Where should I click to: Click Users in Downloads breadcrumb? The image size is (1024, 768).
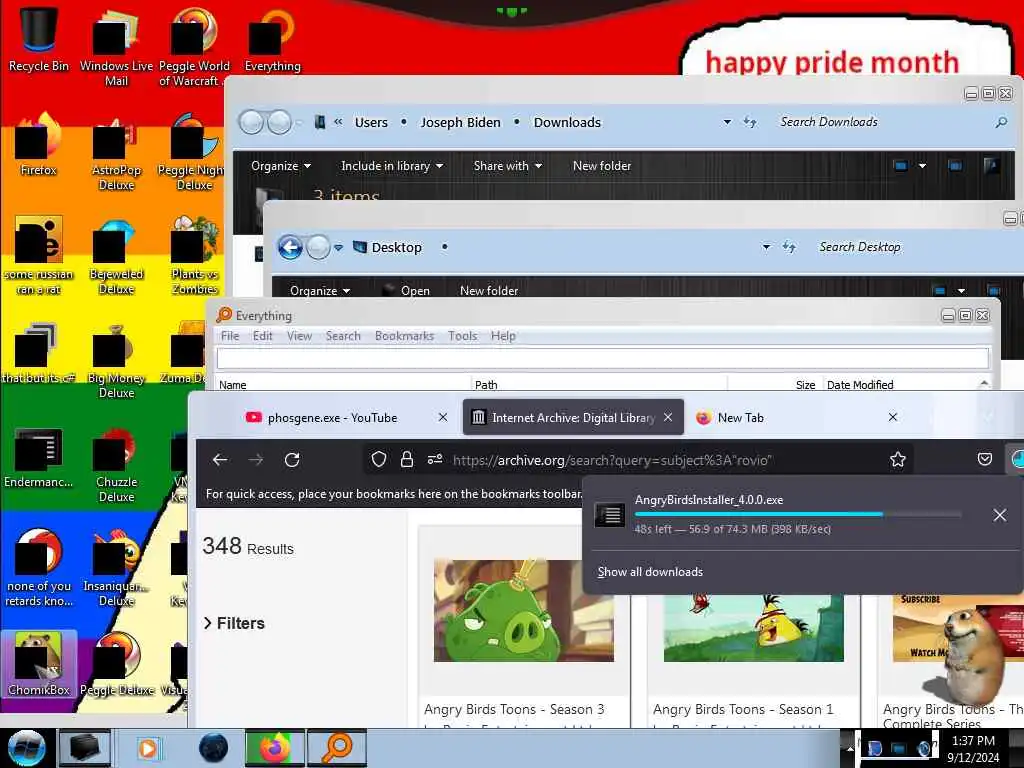click(371, 122)
